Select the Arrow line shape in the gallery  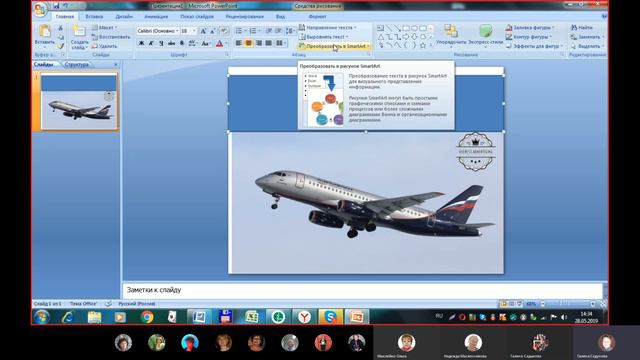click(397, 28)
